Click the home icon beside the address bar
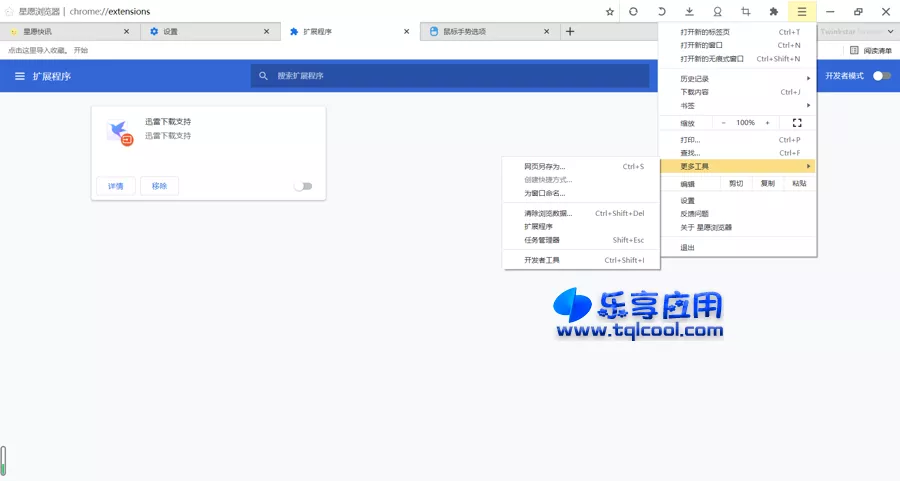Viewport: 900px width, 481px height. 9,11
